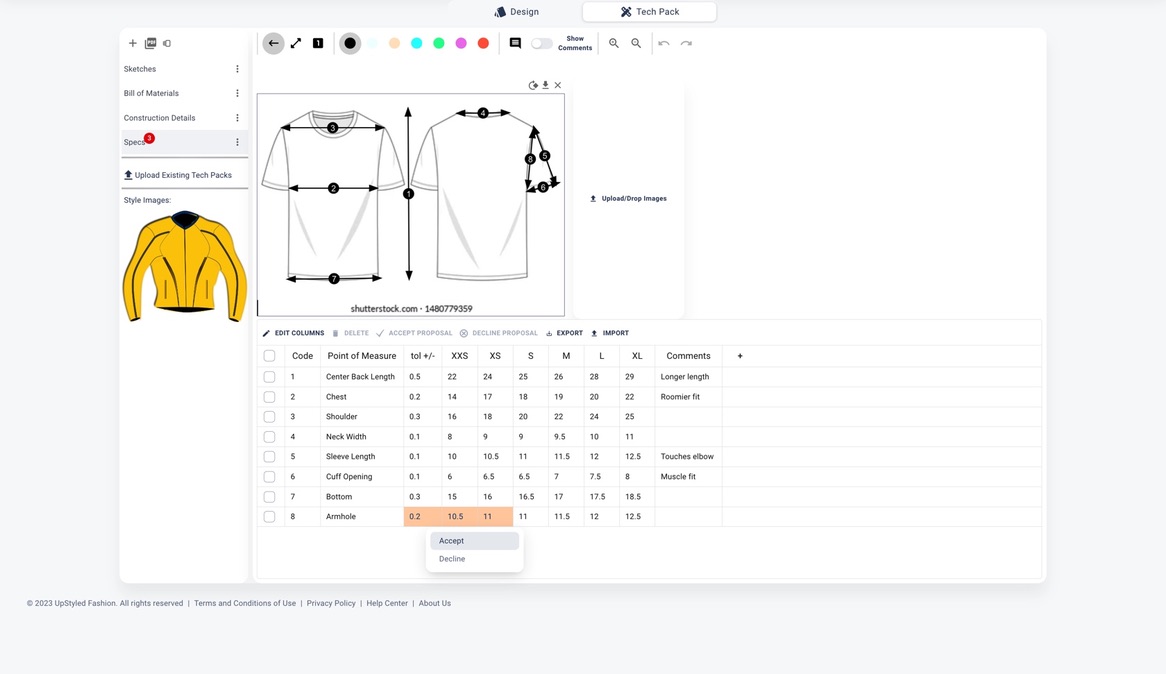1166x674 pixels.
Task: Click the comment bubble icon
Action: [515, 43]
